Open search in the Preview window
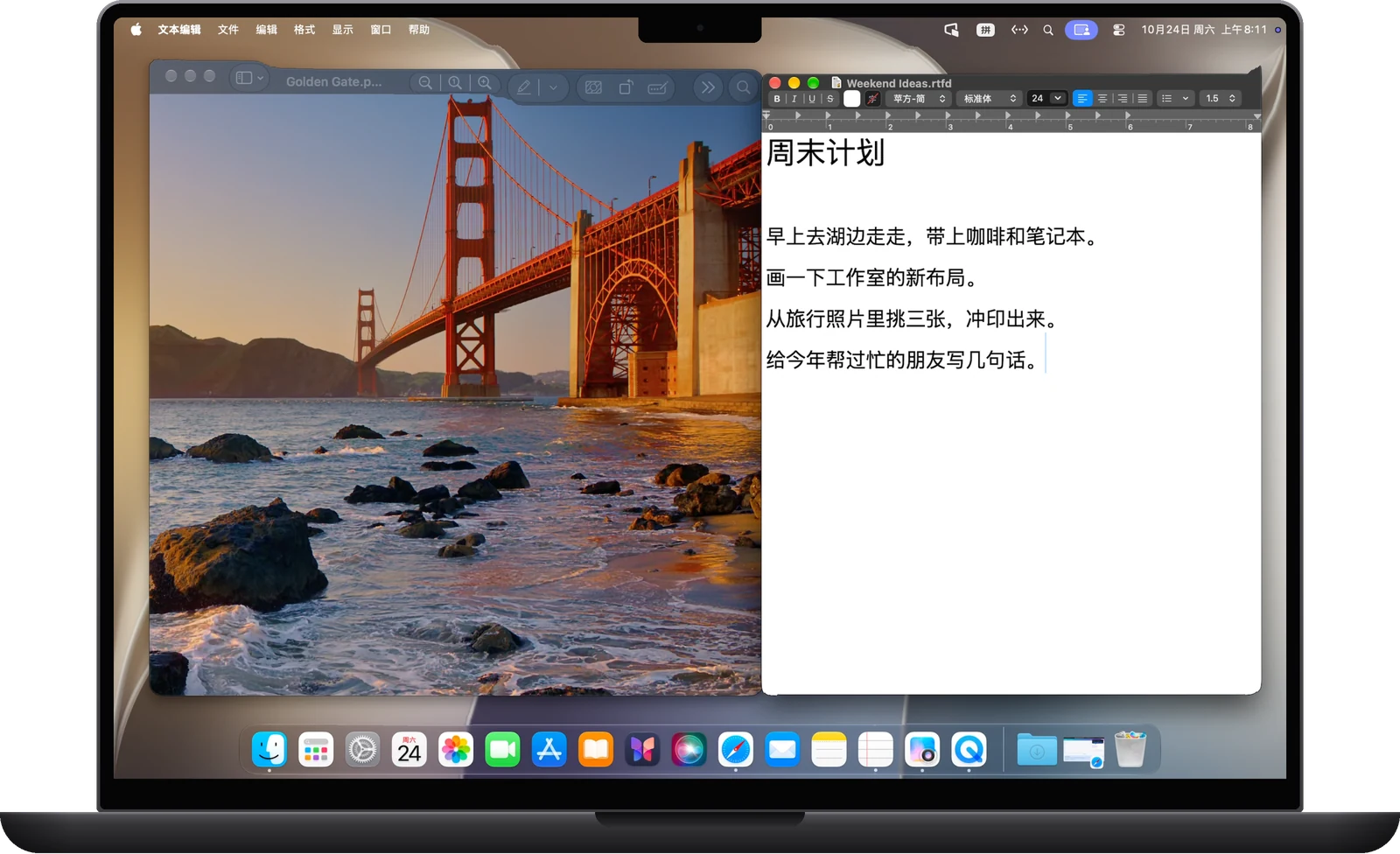1400x854 pixels. click(743, 87)
